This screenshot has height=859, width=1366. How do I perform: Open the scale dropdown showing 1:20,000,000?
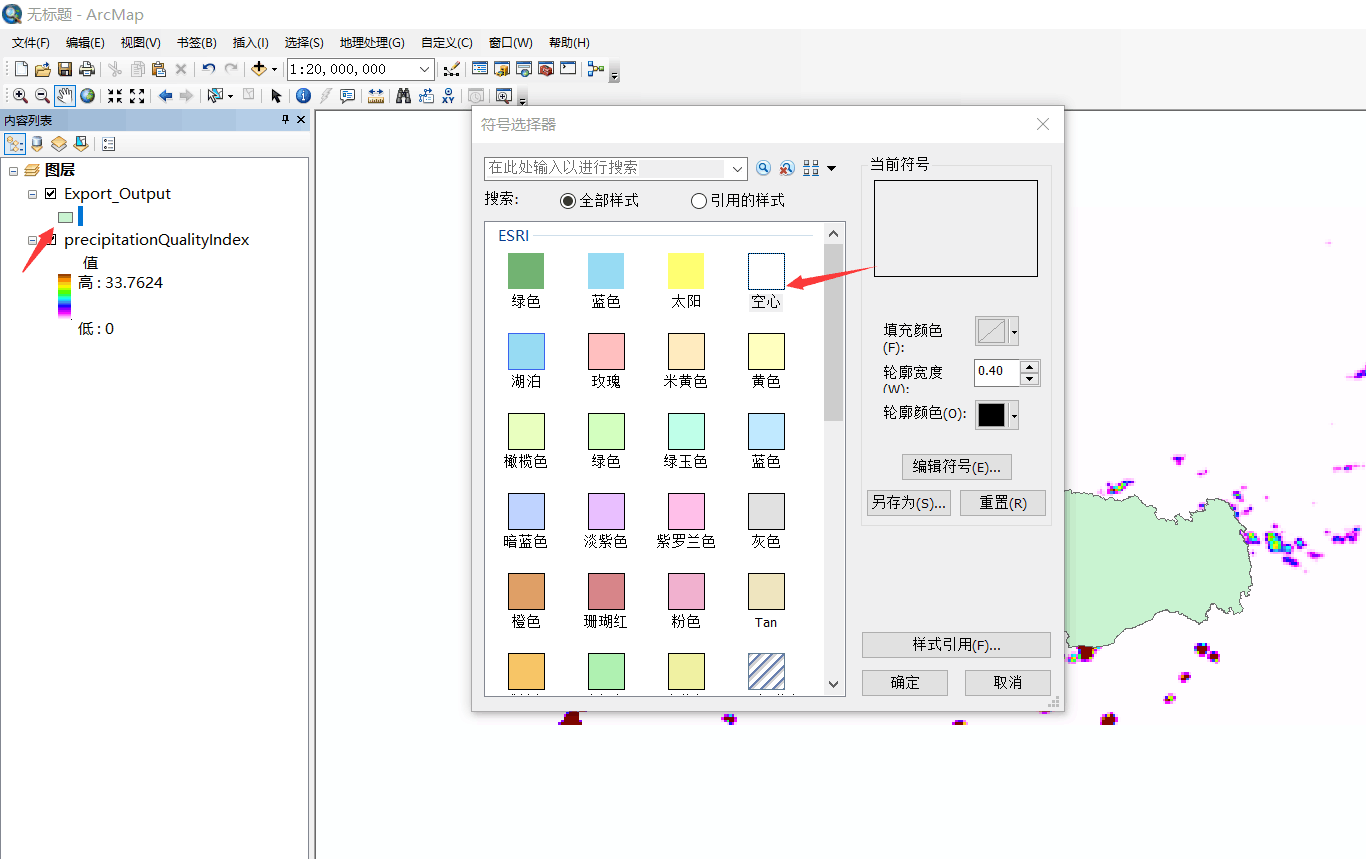click(423, 69)
